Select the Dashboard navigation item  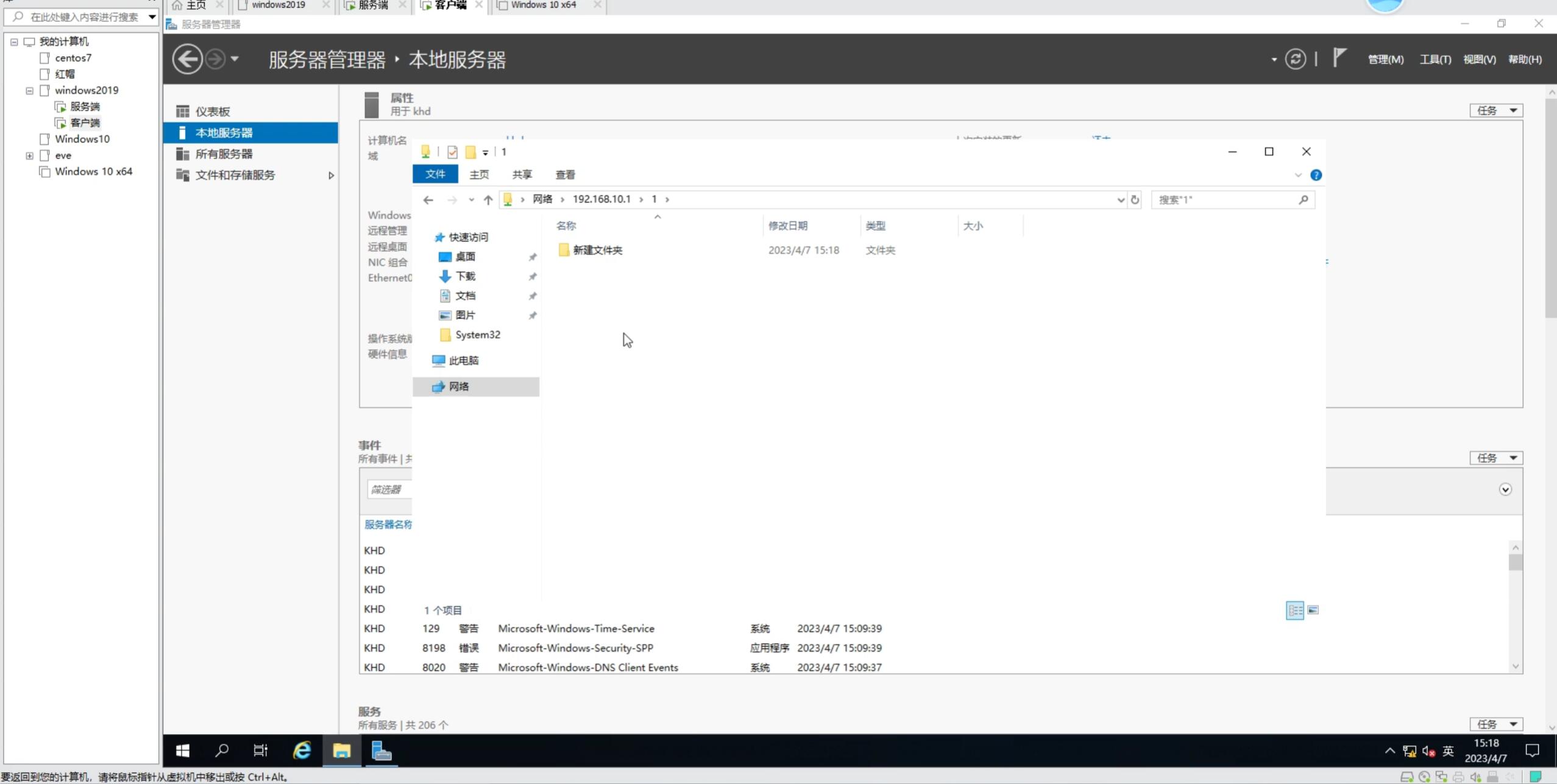tap(212, 111)
